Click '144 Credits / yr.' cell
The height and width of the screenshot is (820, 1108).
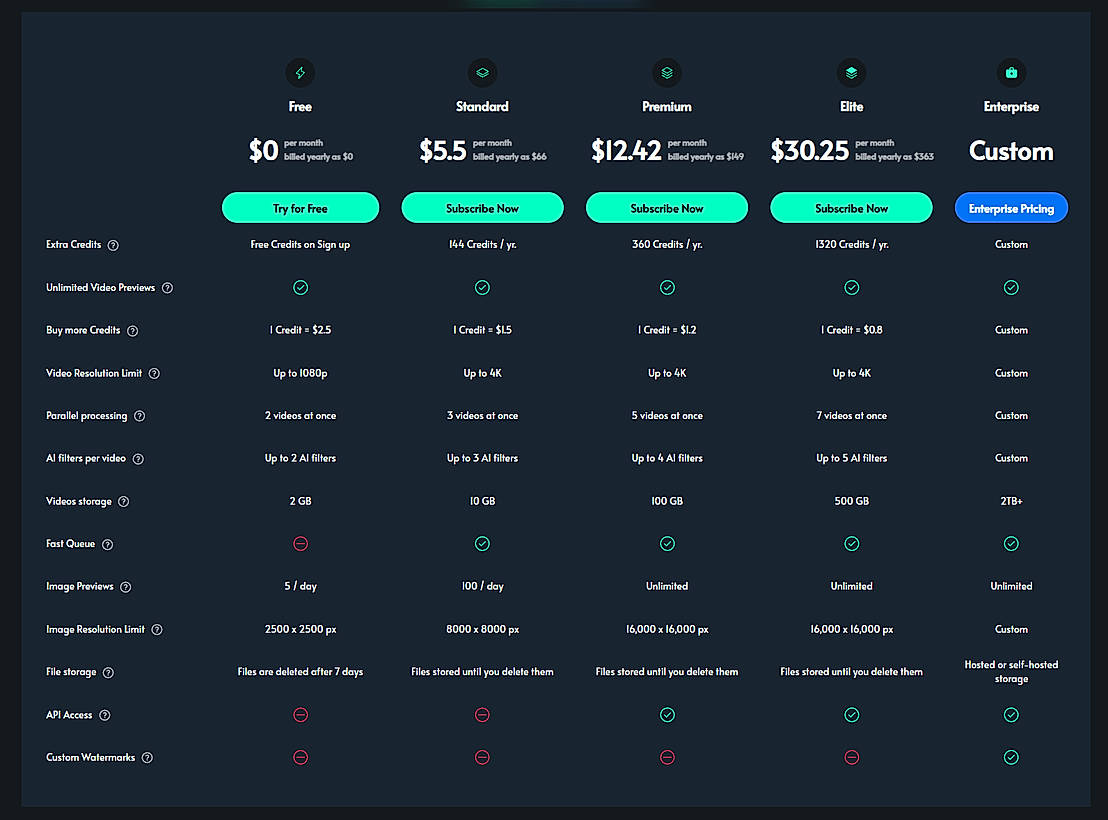coord(483,245)
